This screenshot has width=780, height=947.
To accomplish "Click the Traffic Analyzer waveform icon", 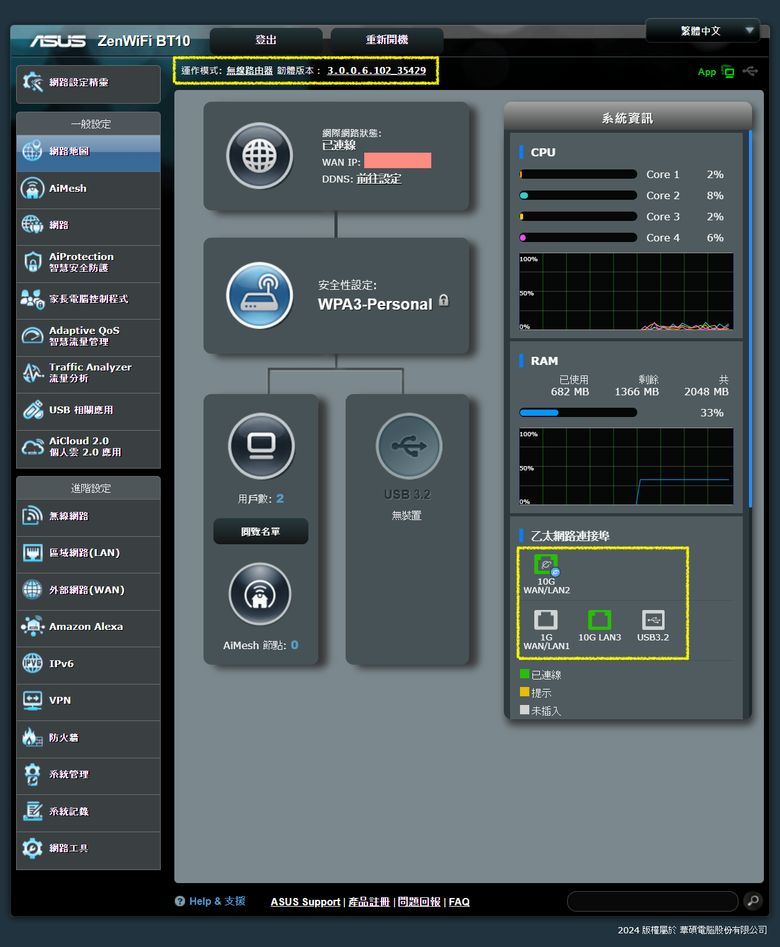I will (x=33, y=374).
